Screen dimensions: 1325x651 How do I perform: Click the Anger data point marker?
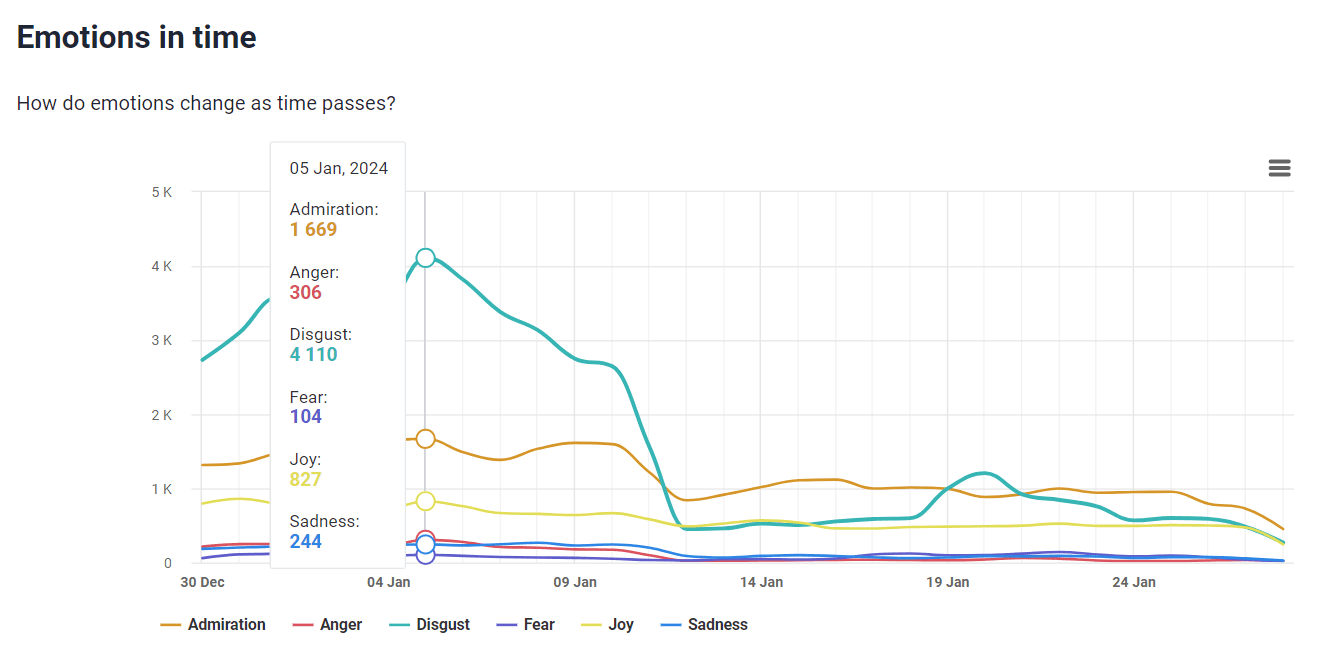[x=425, y=538]
